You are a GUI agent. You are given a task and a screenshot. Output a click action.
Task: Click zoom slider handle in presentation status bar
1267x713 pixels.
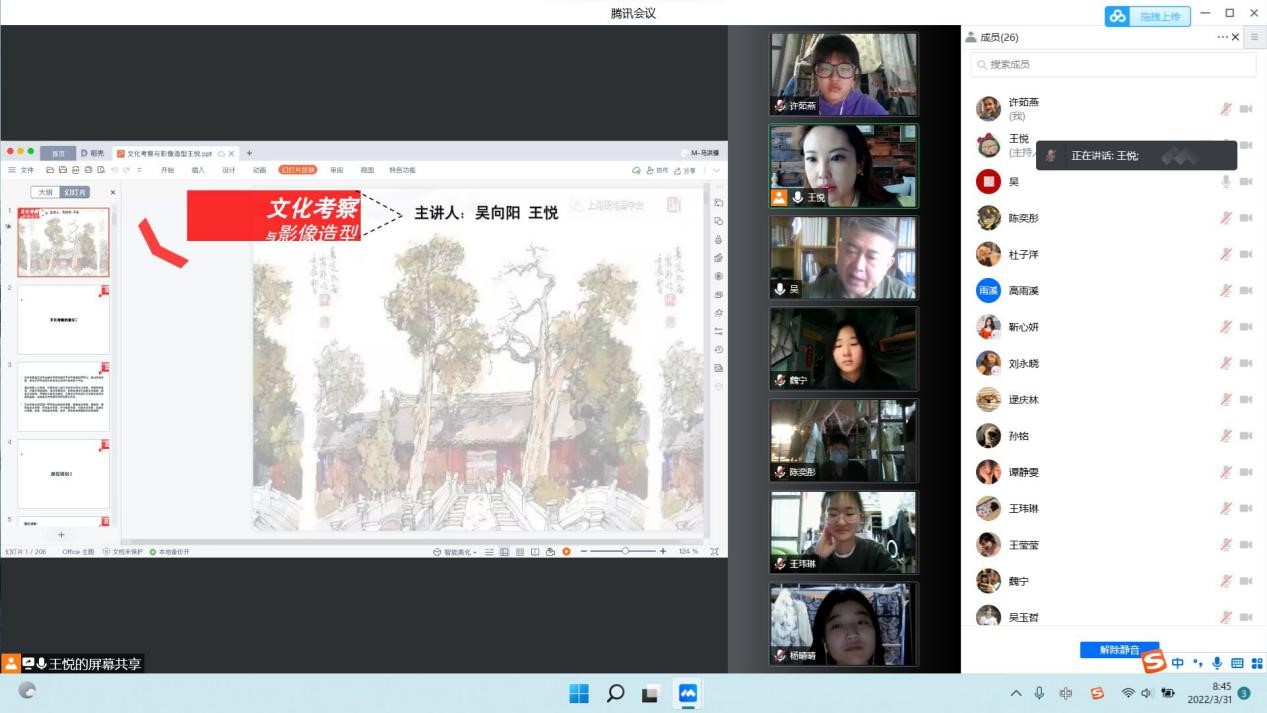click(626, 551)
